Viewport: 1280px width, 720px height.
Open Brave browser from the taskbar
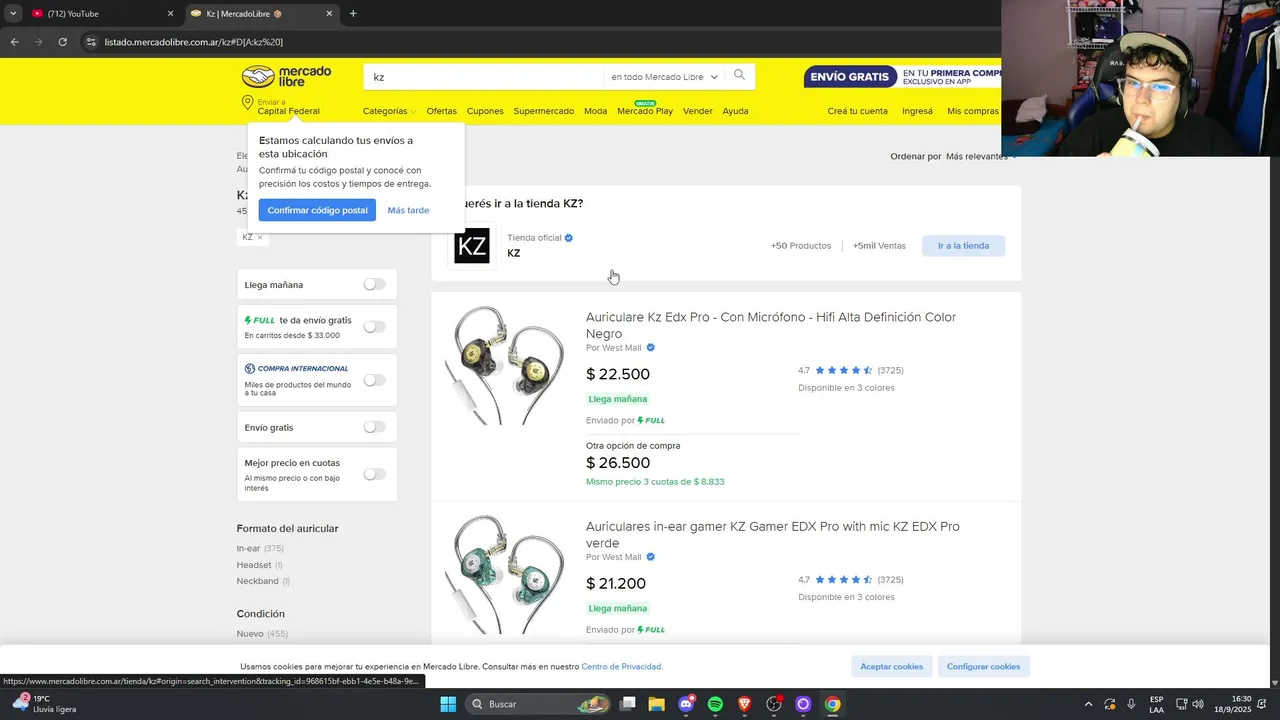(x=744, y=704)
